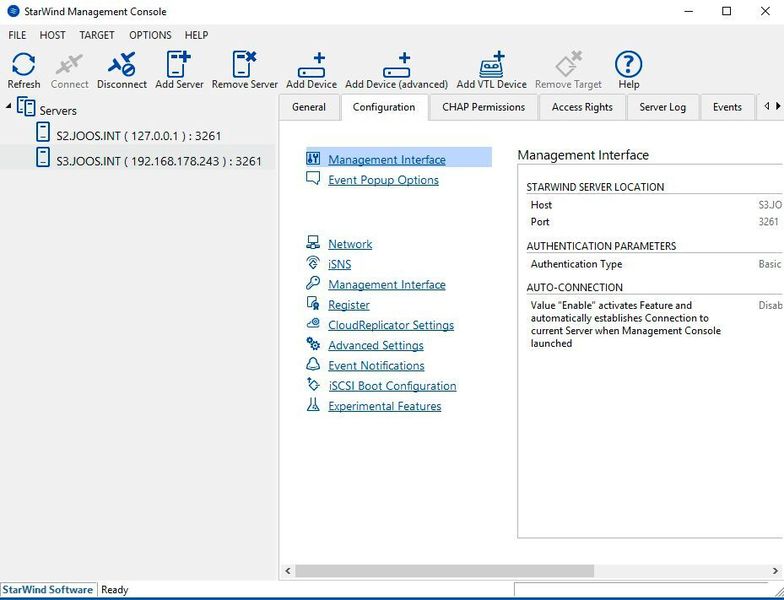Click StarWind Software in status bar

coord(48,590)
